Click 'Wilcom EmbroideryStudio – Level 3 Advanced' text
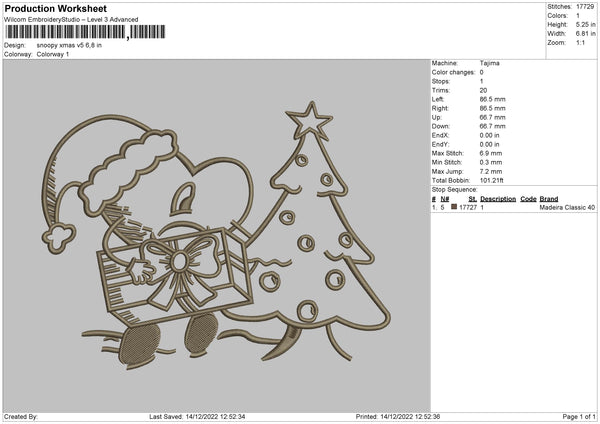 tap(71, 20)
